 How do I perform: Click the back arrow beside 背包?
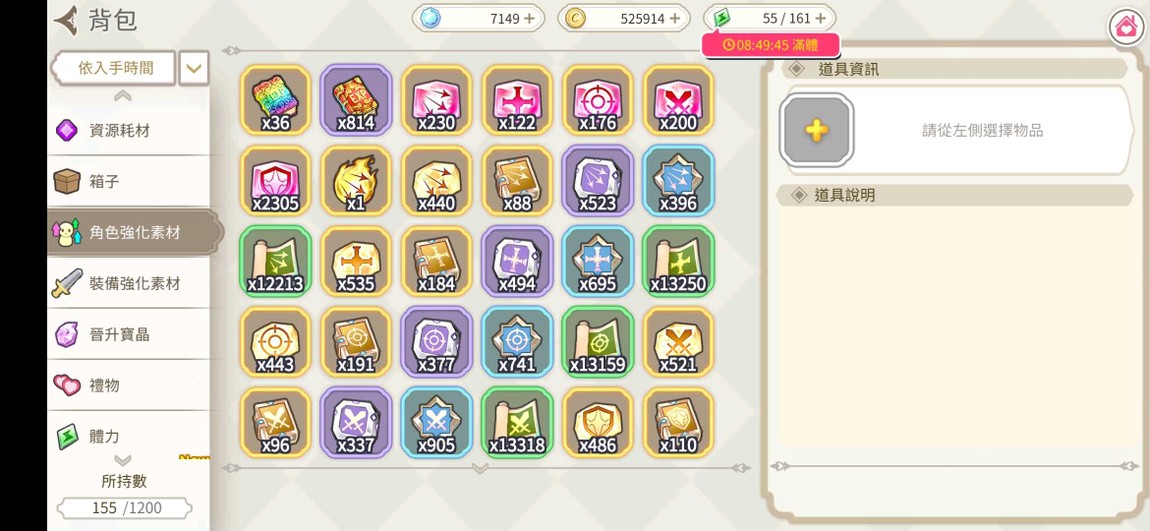pos(66,20)
